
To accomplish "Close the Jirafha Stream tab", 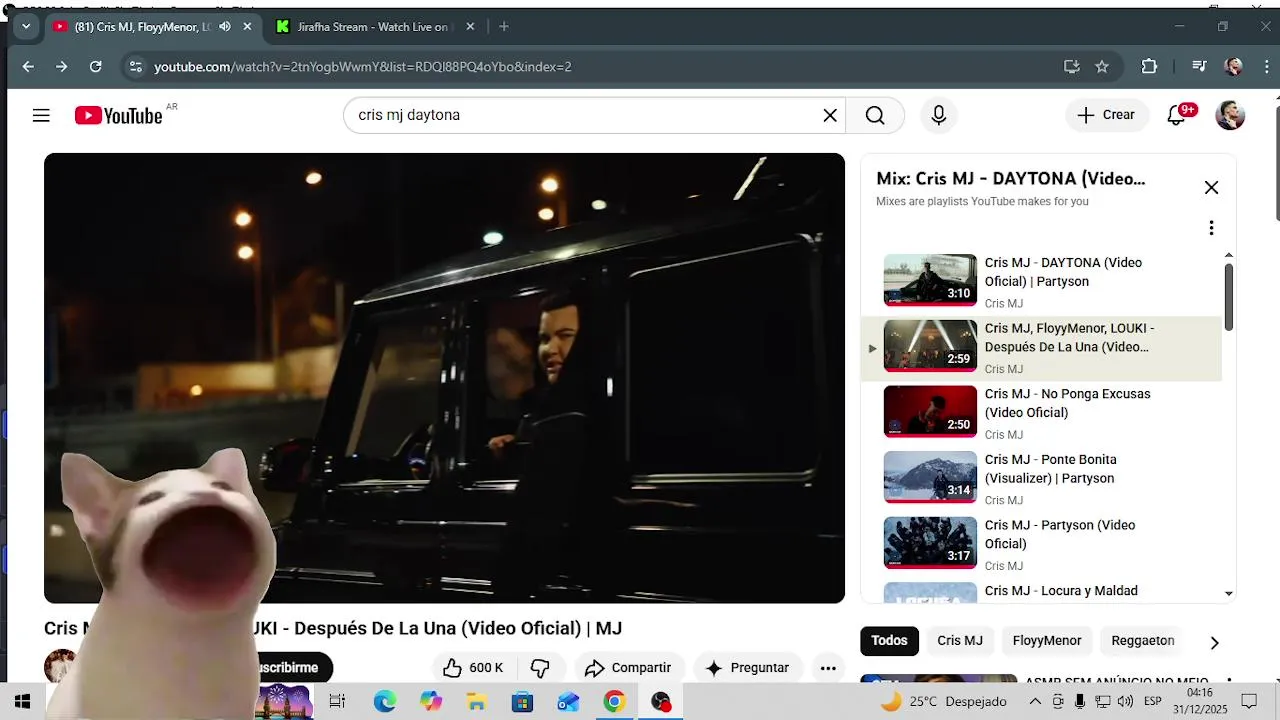I will [x=470, y=27].
